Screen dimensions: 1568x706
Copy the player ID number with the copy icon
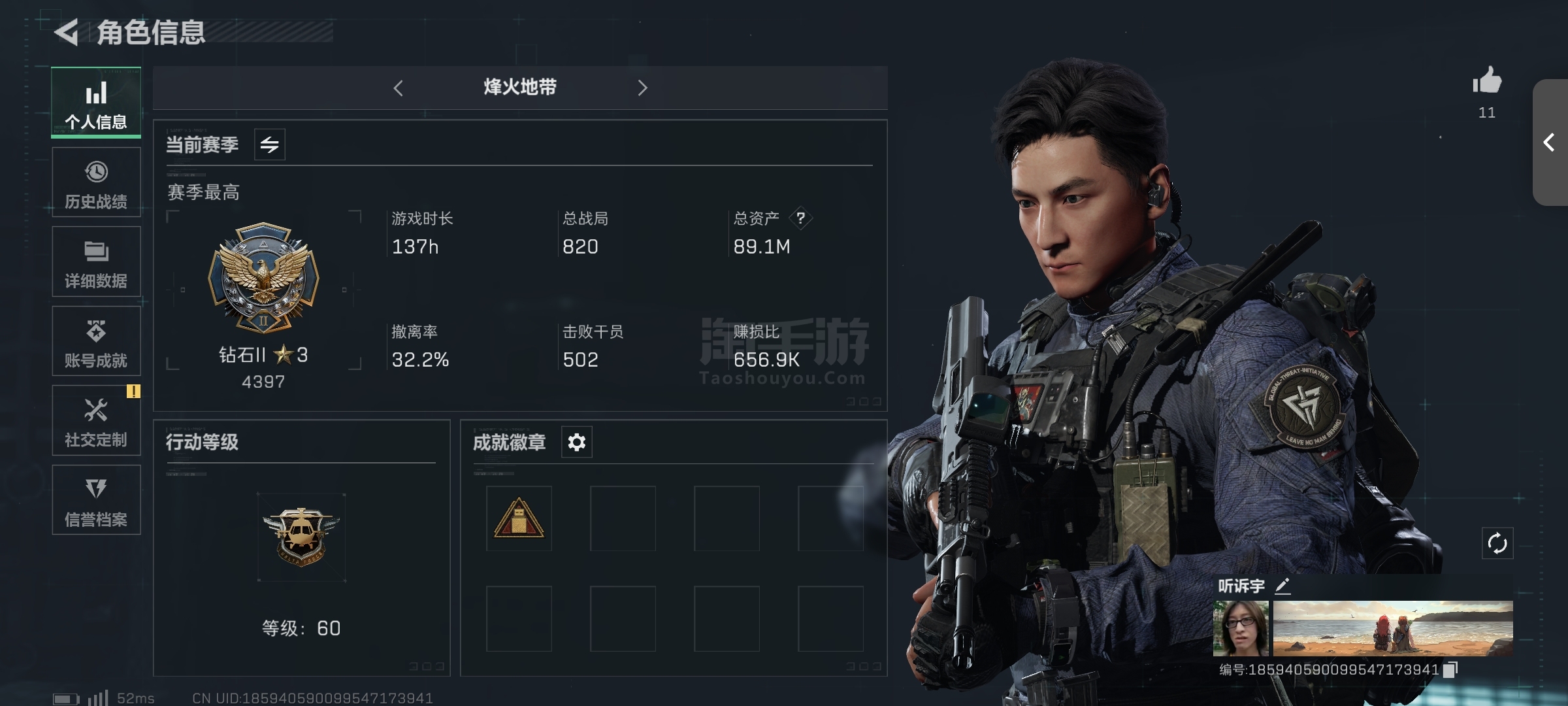(x=1450, y=669)
